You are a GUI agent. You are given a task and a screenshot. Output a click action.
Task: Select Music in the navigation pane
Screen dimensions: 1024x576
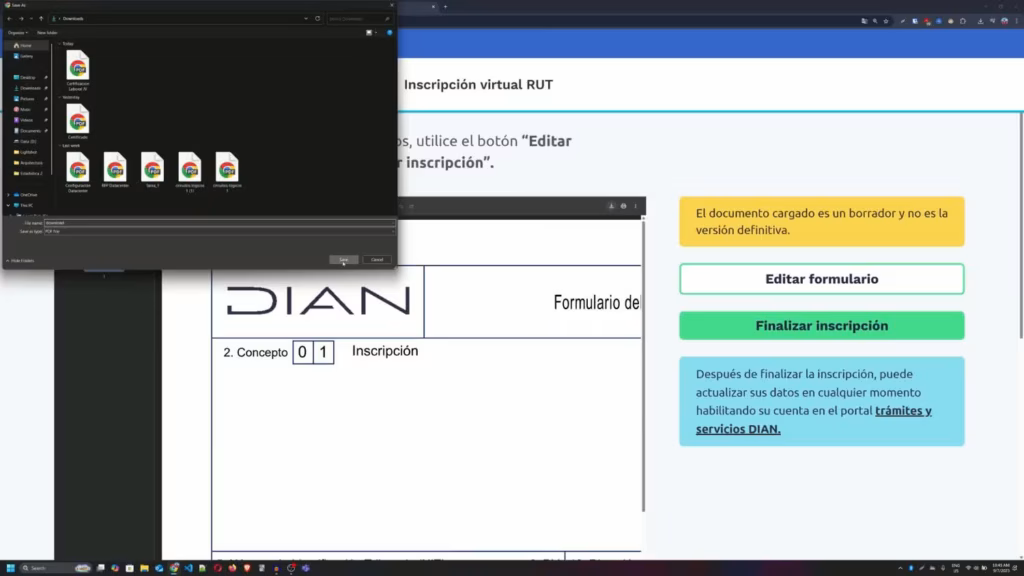(x=25, y=109)
